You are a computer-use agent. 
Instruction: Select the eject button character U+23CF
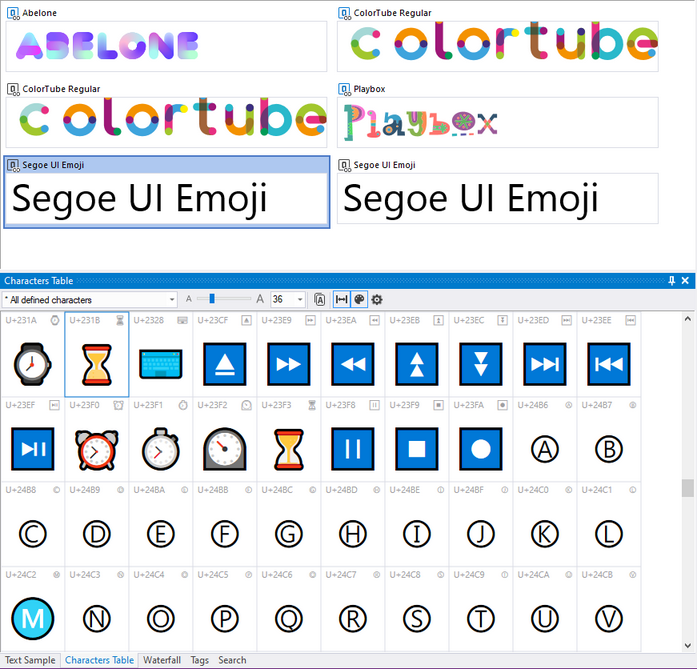224,354
